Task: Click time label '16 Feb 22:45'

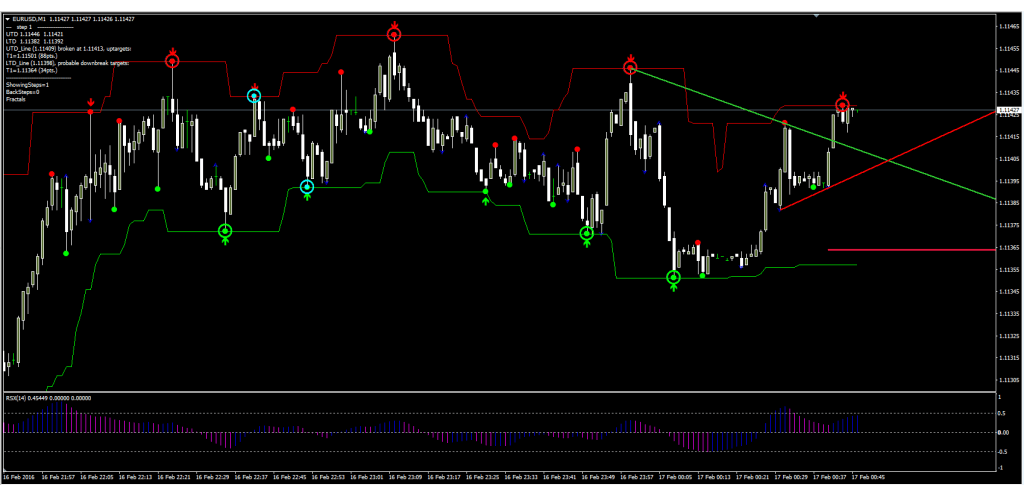Action: [291, 477]
